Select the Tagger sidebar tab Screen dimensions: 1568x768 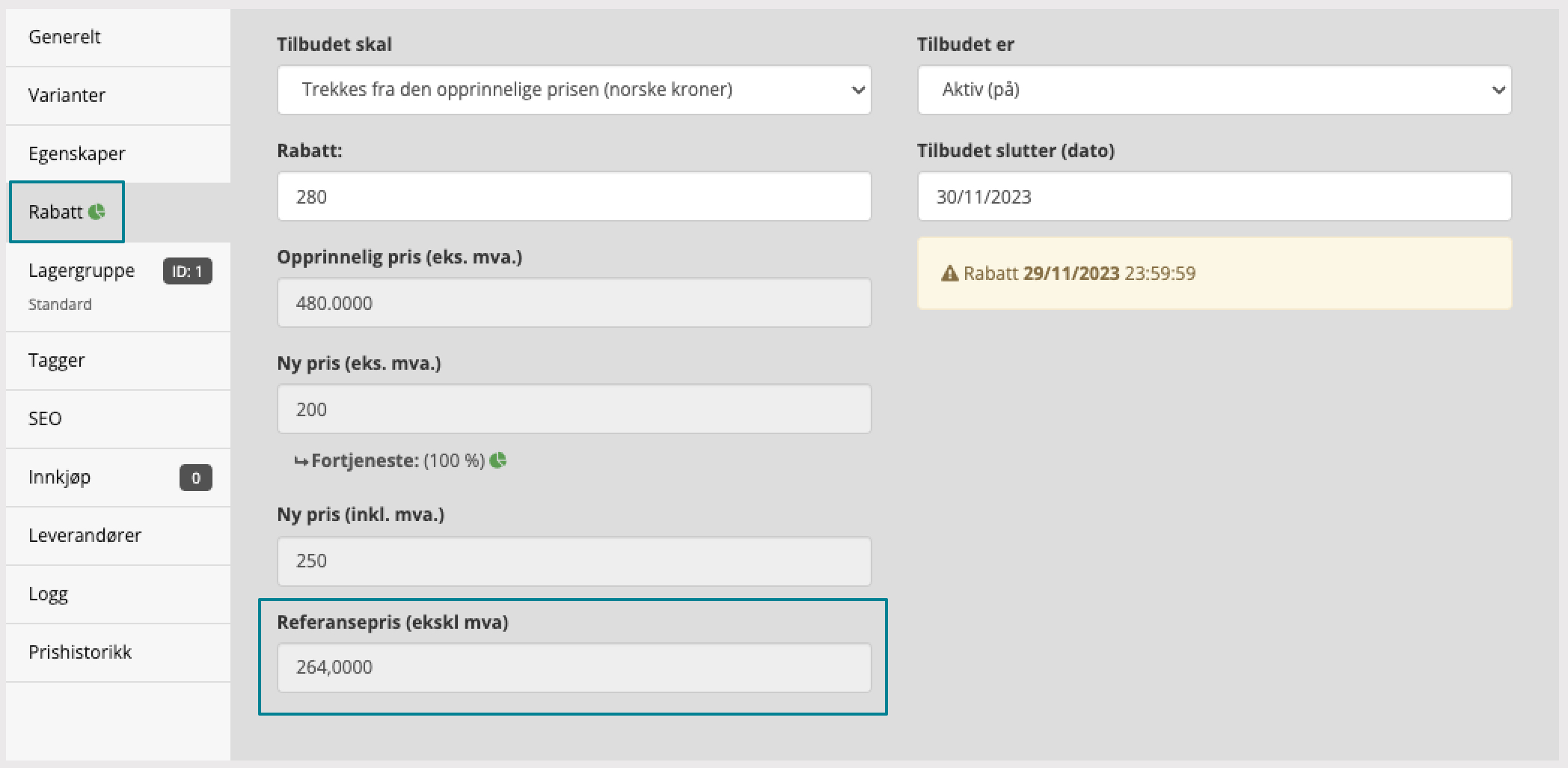pyautogui.click(x=57, y=360)
